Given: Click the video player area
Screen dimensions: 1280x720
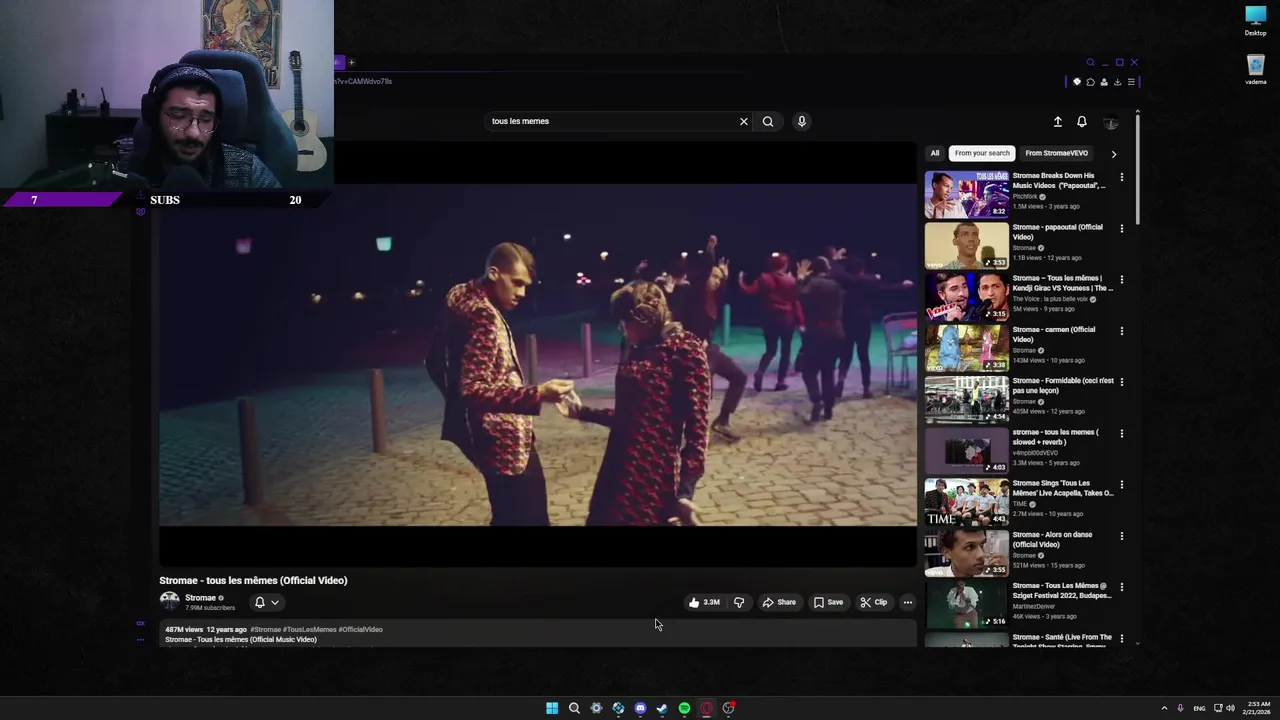Looking at the screenshot, I should click(x=538, y=354).
